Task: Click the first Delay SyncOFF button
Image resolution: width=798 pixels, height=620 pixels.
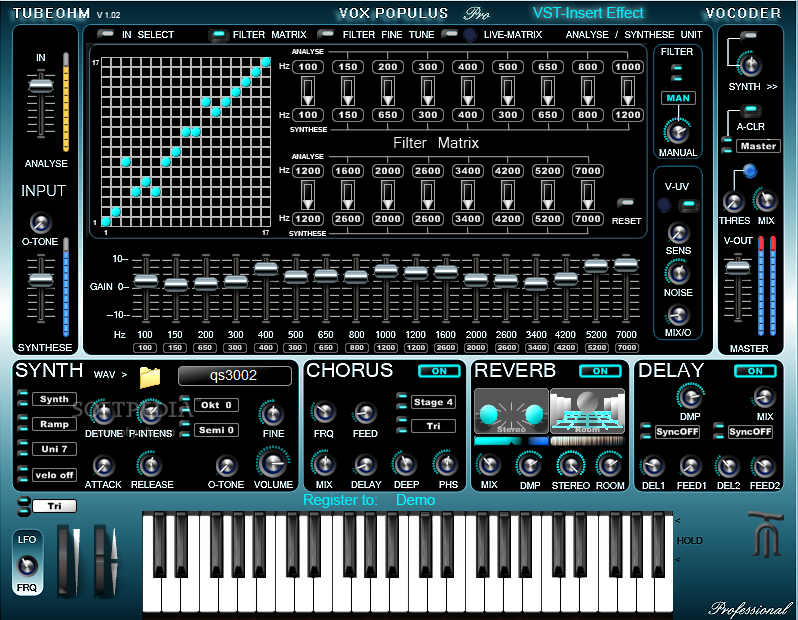Action: (676, 432)
